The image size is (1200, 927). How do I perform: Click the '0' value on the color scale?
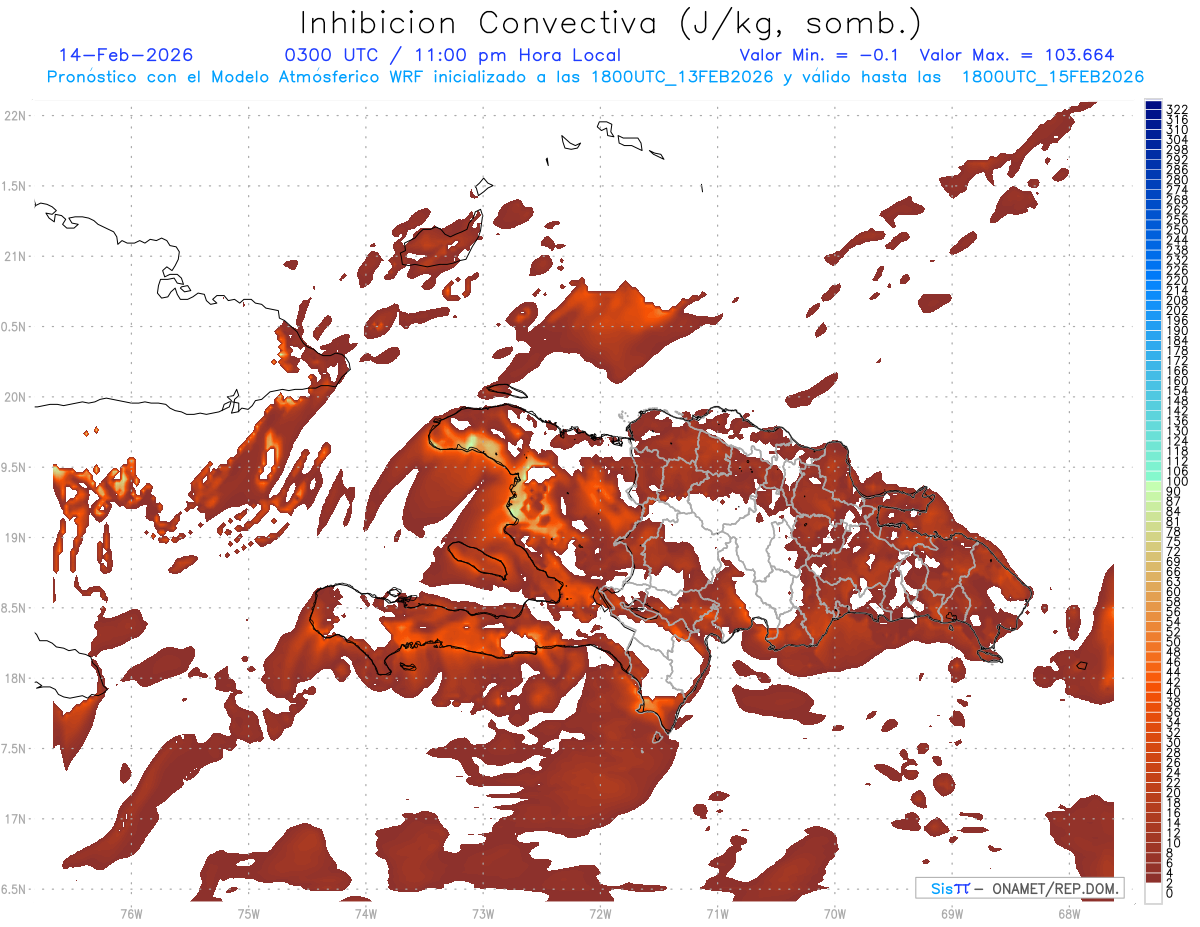click(1170, 893)
